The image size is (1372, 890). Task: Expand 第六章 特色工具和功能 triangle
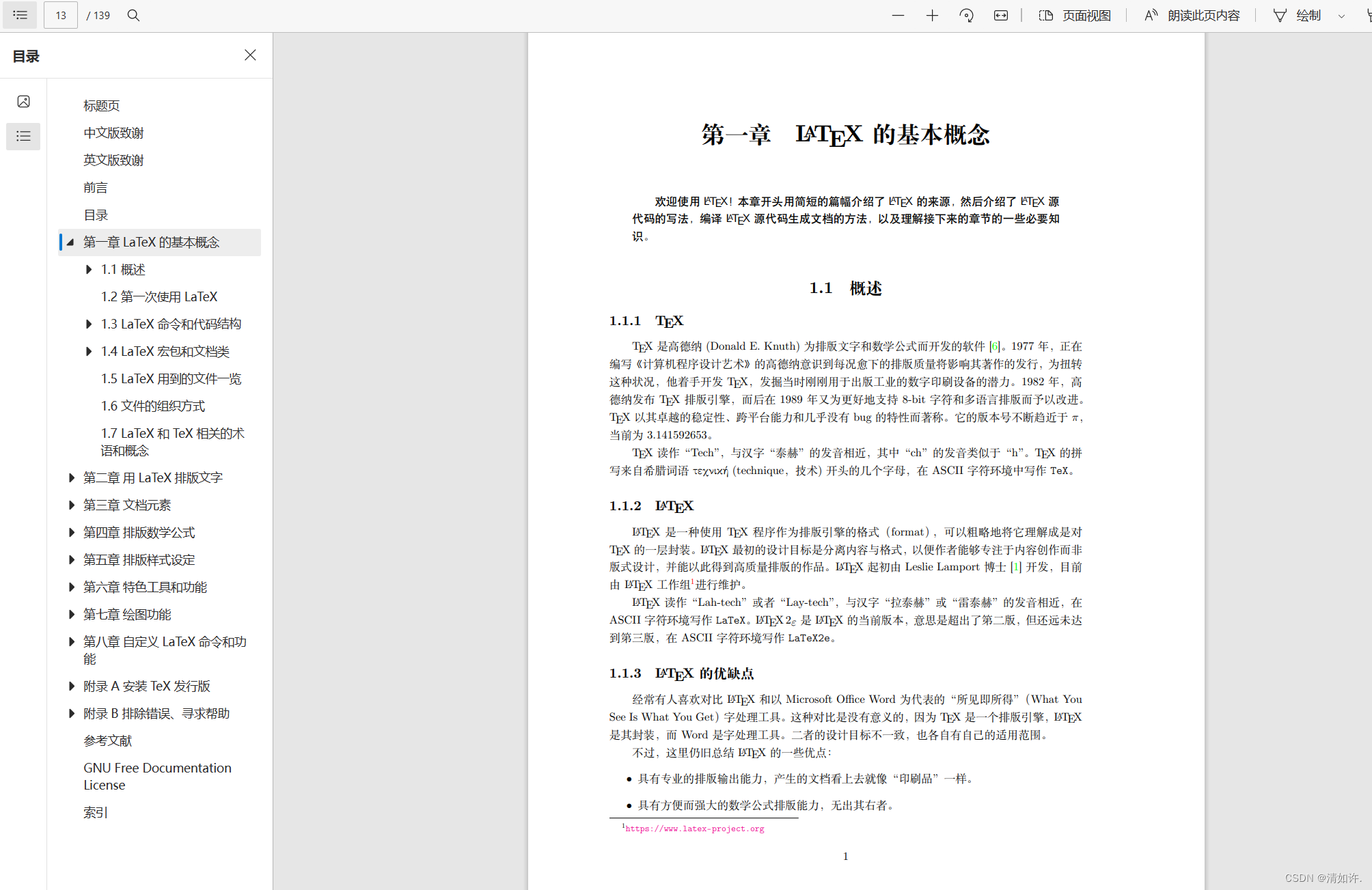click(70, 587)
